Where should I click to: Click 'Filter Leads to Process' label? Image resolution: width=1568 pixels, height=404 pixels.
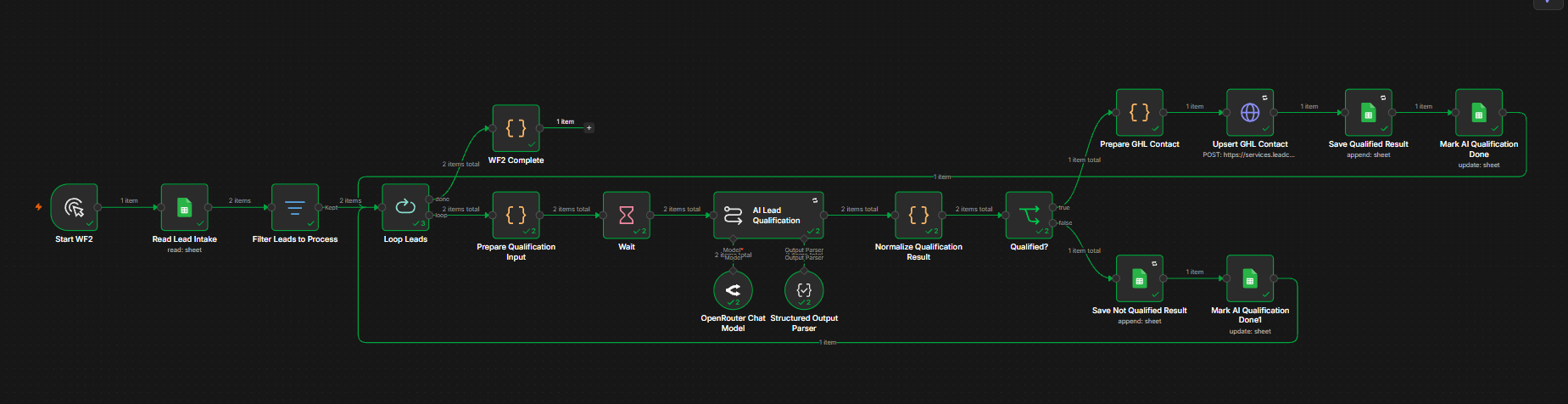pos(295,239)
